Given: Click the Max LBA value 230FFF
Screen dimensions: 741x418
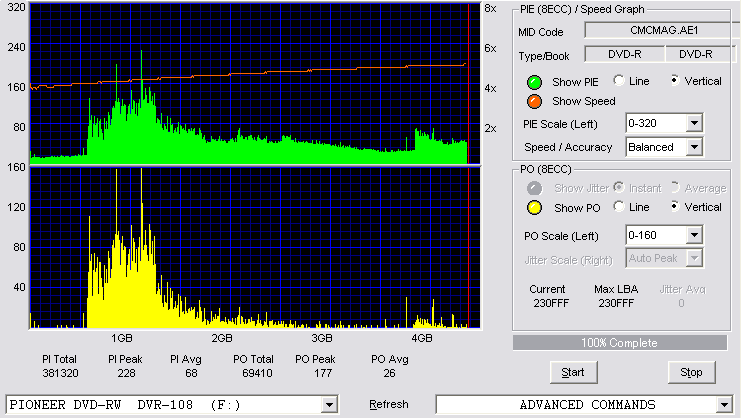Looking at the screenshot, I should point(616,303).
